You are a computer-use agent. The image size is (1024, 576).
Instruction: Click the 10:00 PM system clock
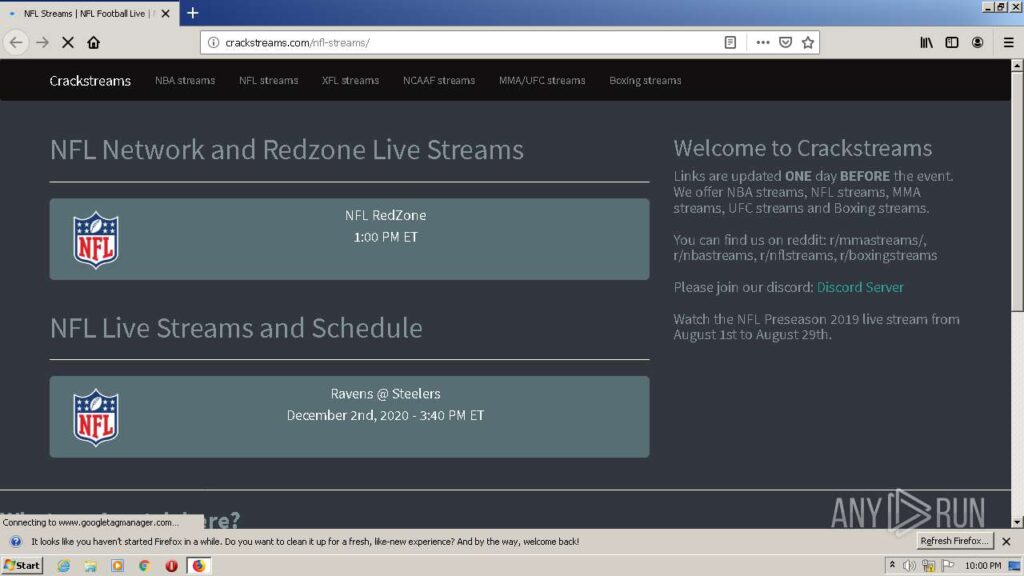(x=982, y=566)
